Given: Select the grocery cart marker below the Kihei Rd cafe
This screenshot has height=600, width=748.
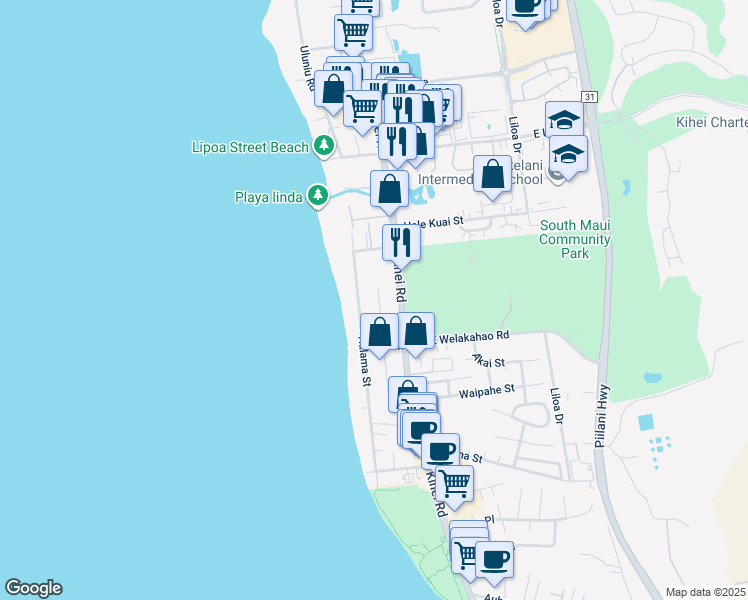Looking at the screenshot, I should tap(455, 485).
